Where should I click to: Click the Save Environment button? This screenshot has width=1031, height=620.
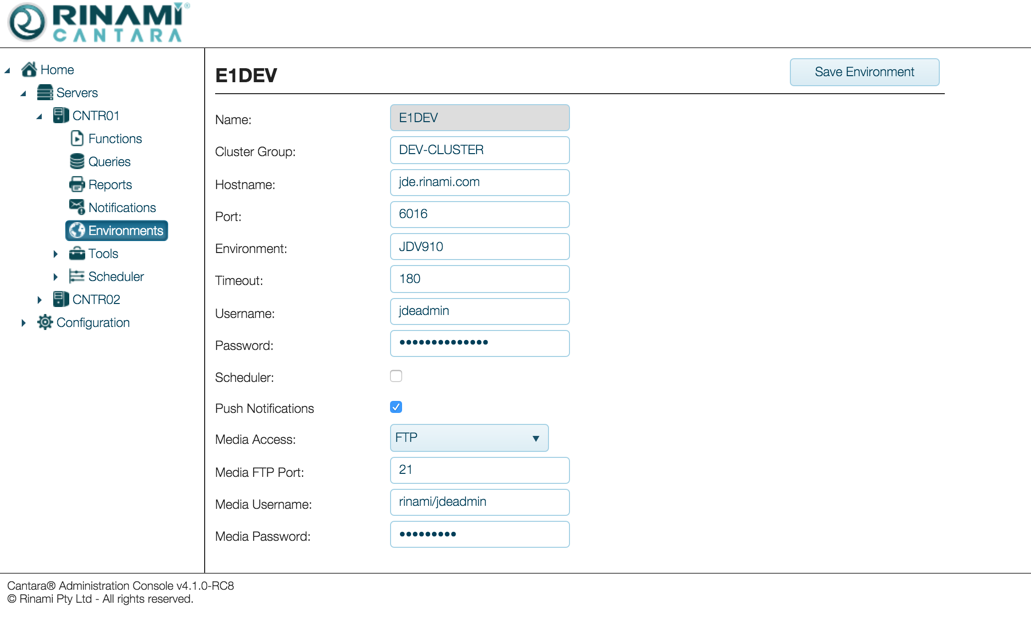pyautogui.click(x=864, y=72)
